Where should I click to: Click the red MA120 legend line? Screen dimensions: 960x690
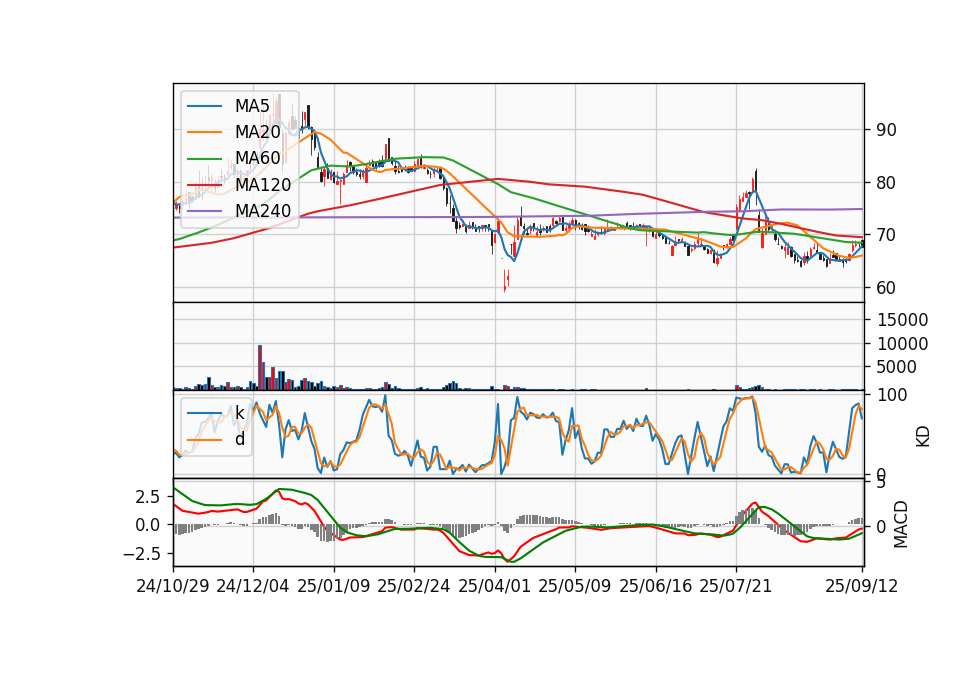coord(204,185)
